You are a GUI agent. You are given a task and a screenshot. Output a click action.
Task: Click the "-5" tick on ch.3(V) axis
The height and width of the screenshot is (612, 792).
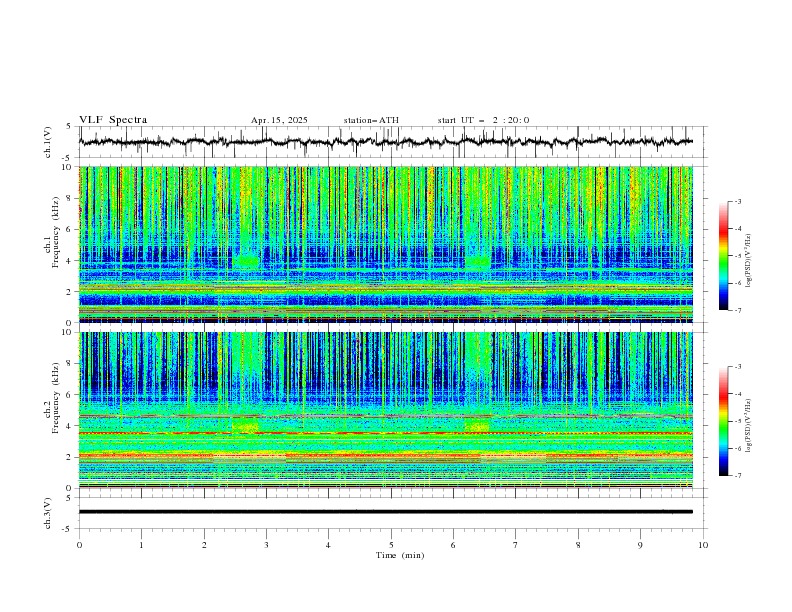point(68,529)
